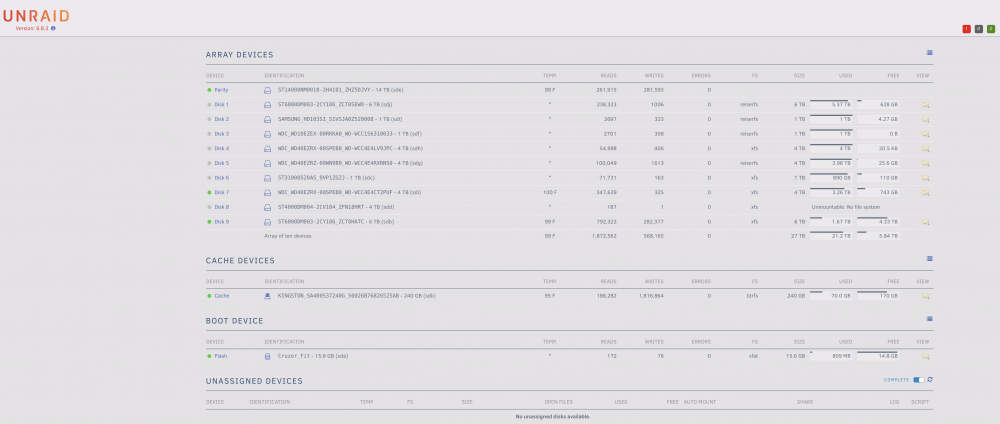Image resolution: width=1000 pixels, height=424 pixels.
Task: Click the Disk 1 drive icon
Action: [x=268, y=105]
